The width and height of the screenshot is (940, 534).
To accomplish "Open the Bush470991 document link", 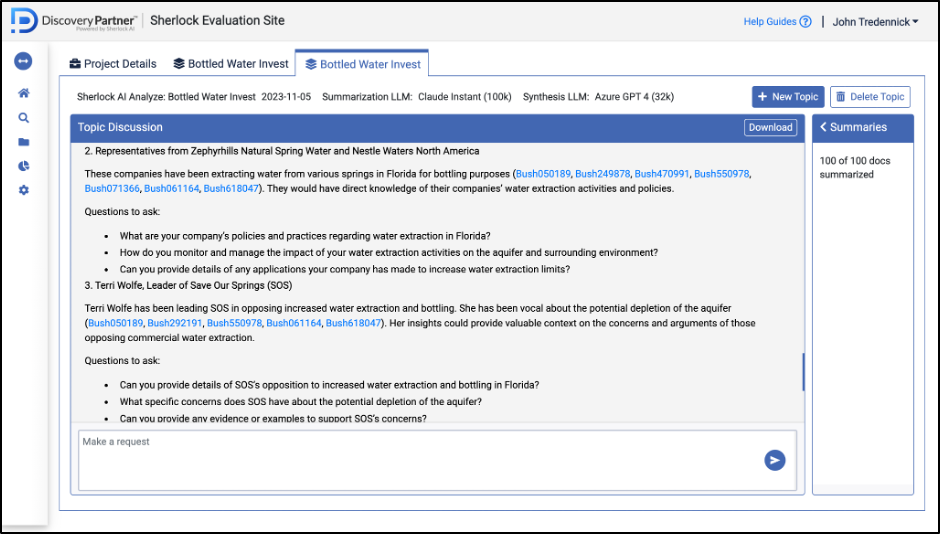I will [662, 174].
